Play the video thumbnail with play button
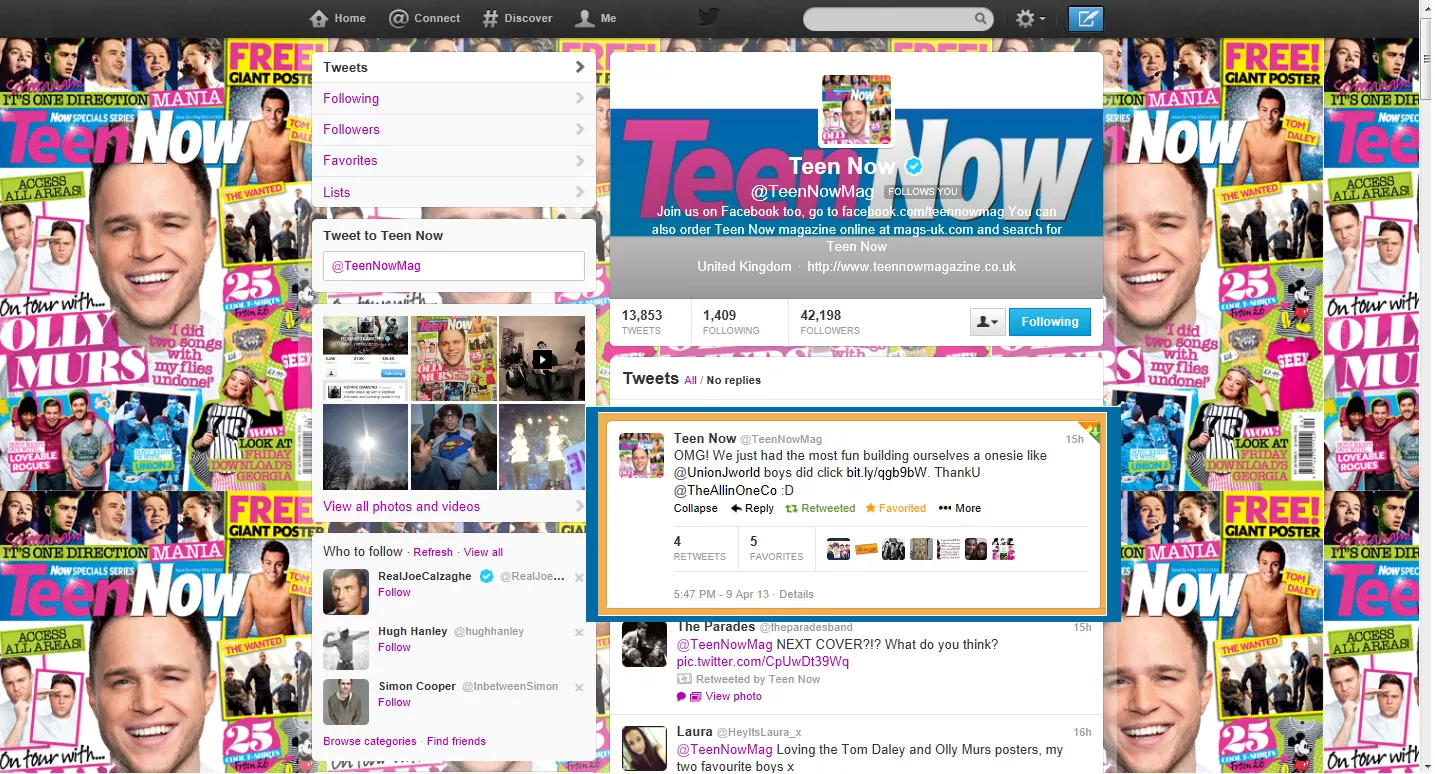1435x774 pixels. click(x=542, y=358)
